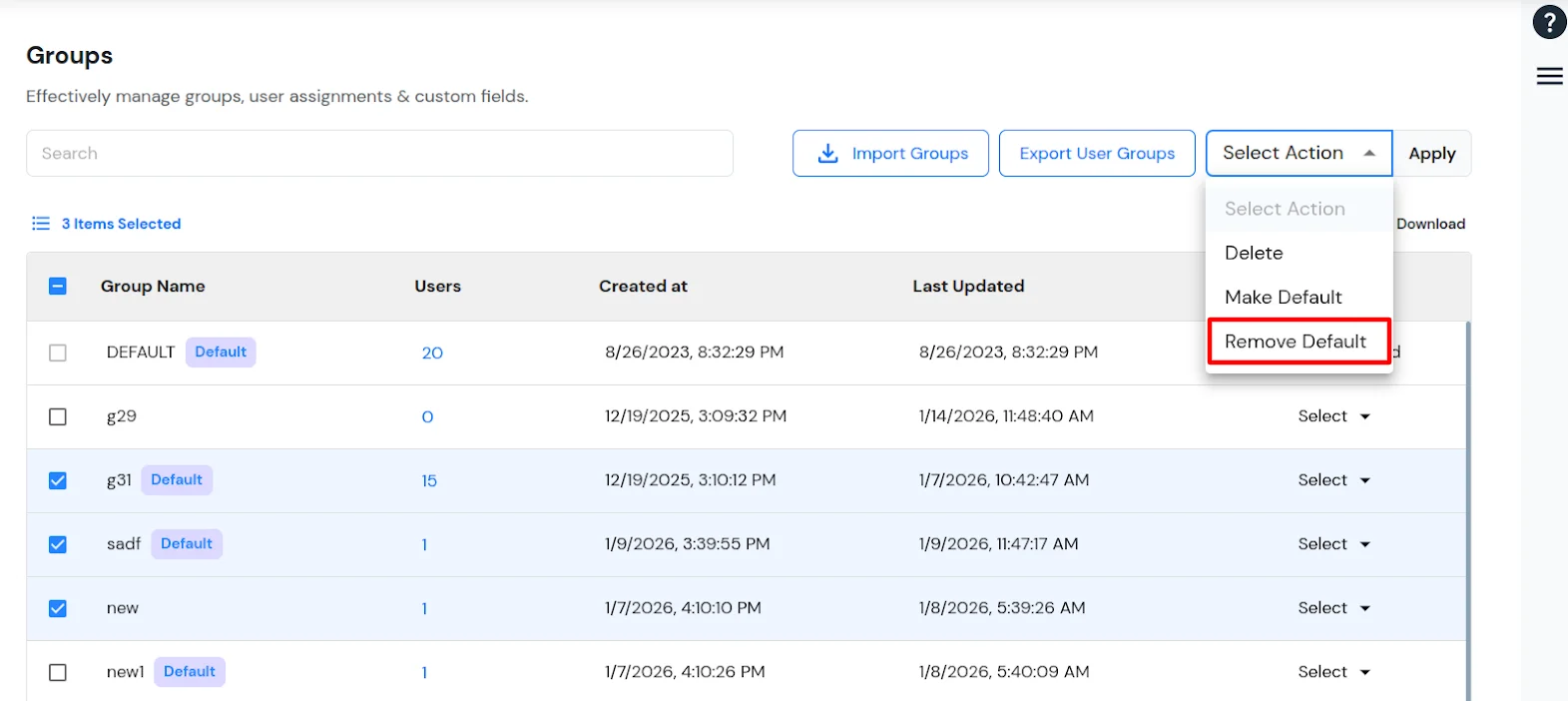Image resolution: width=1568 pixels, height=701 pixels.
Task: Open the Select dropdown for new row
Action: click(x=1334, y=608)
